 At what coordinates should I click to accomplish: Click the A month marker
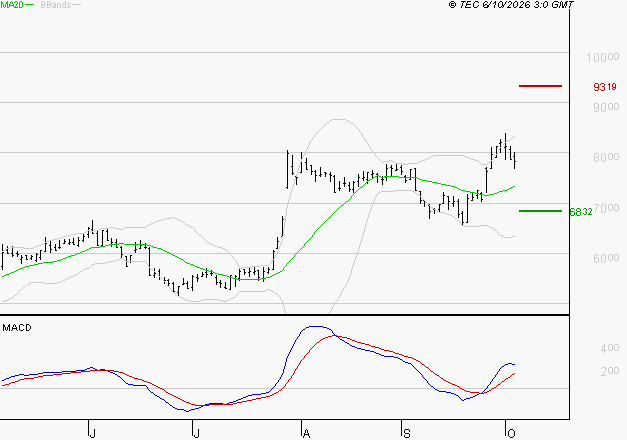pos(306,433)
